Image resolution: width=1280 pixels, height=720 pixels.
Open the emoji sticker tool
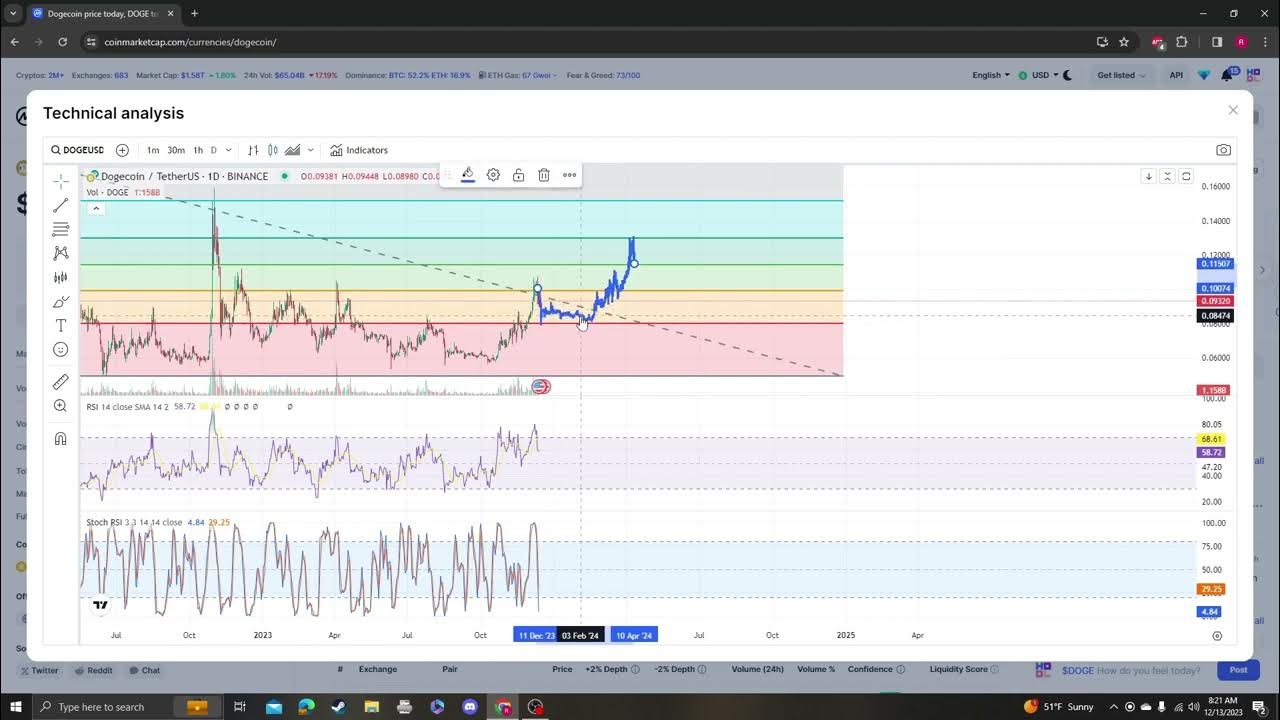[x=61, y=350]
